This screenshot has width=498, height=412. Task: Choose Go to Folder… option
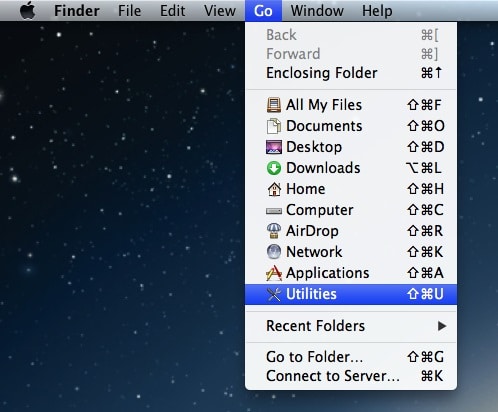click(351, 357)
